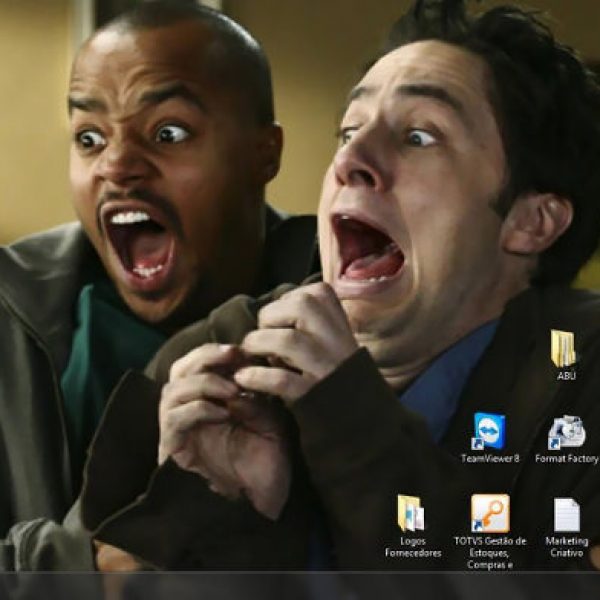Select the 'ABU' label text
This screenshot has width=600, height=600.
[566, 376]
